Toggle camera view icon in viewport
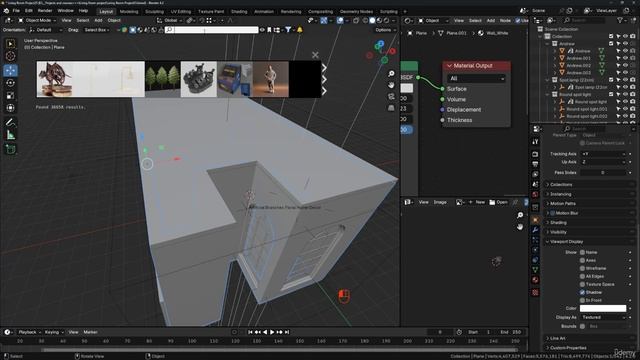This screenshot has height=360, width=640. [x=391, y=96]
